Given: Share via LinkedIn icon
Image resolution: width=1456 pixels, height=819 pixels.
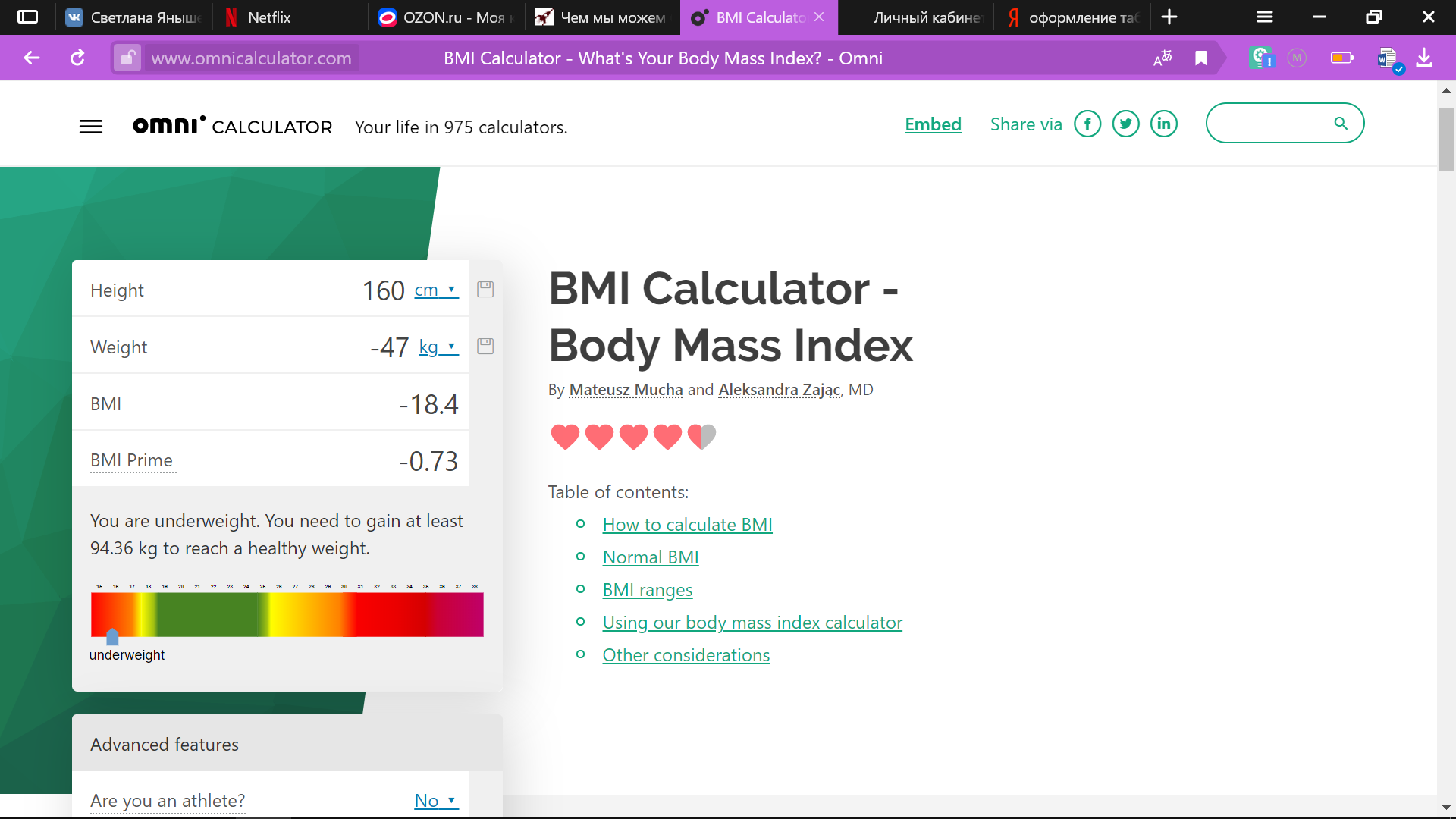Looking at the screenshot, I should point(1163,124).
